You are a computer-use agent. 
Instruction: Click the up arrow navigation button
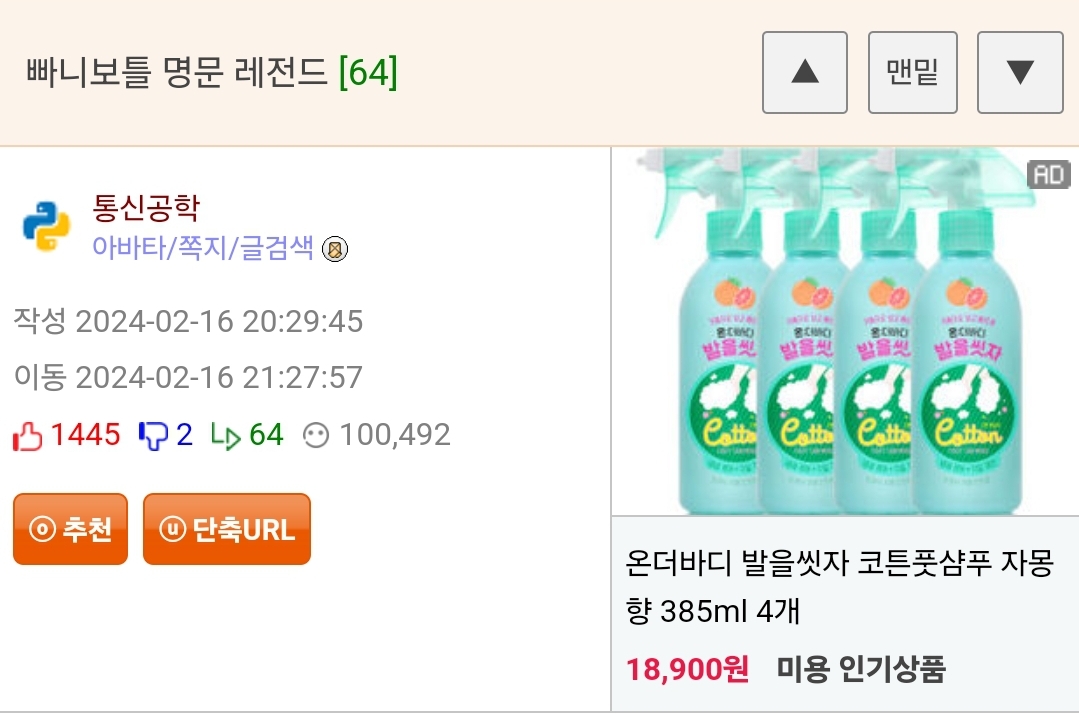805,72
